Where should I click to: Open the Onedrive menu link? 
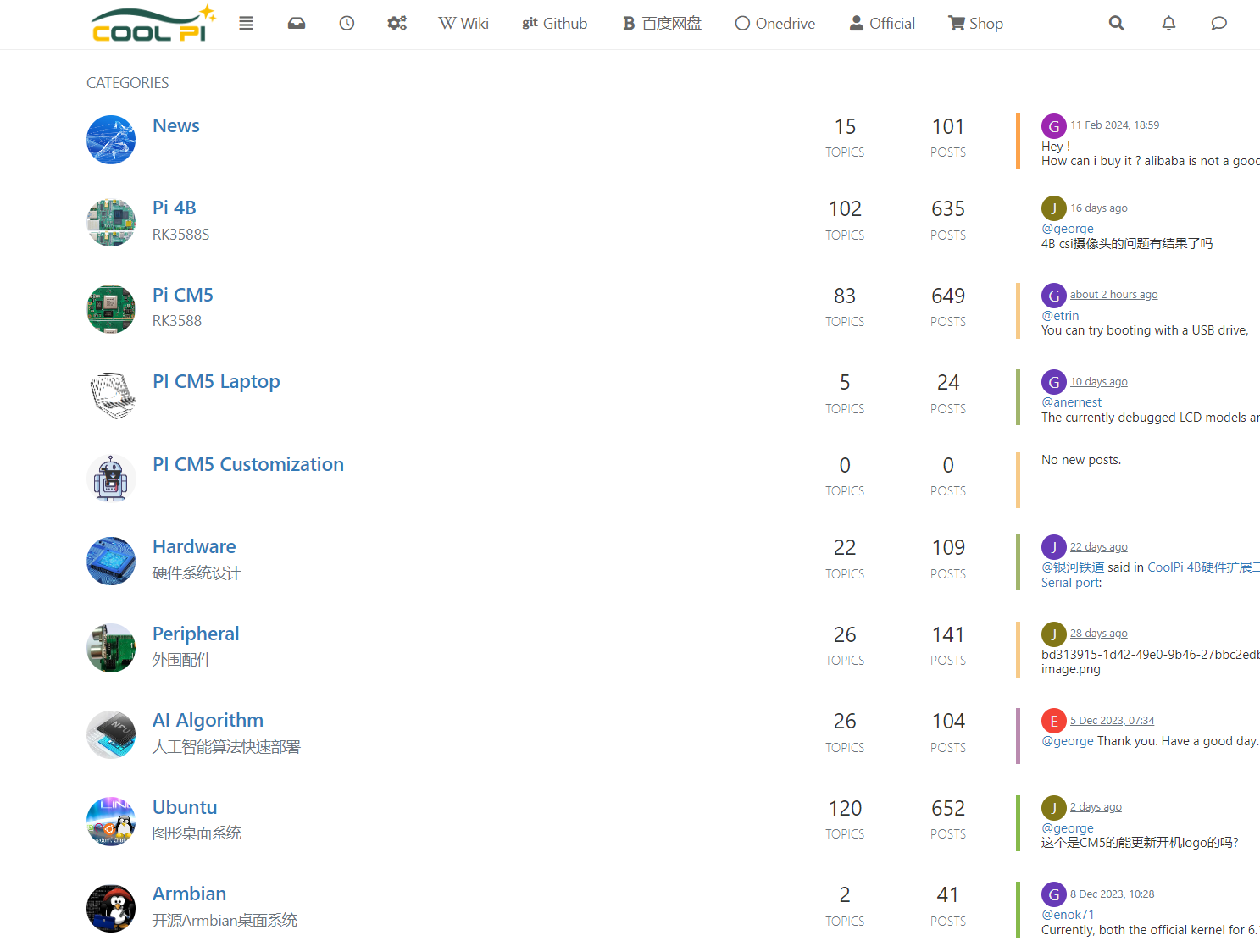coord(775,24)
